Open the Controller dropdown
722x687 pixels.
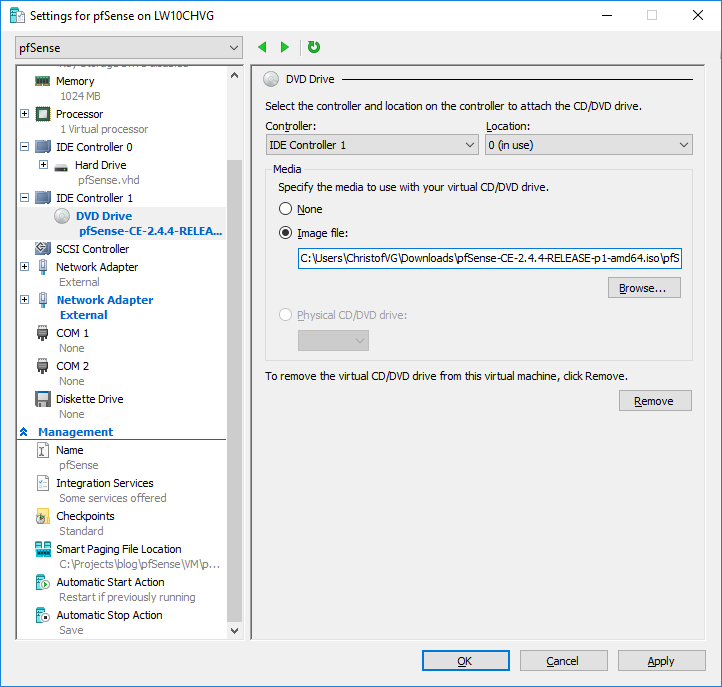click(372, 145)
